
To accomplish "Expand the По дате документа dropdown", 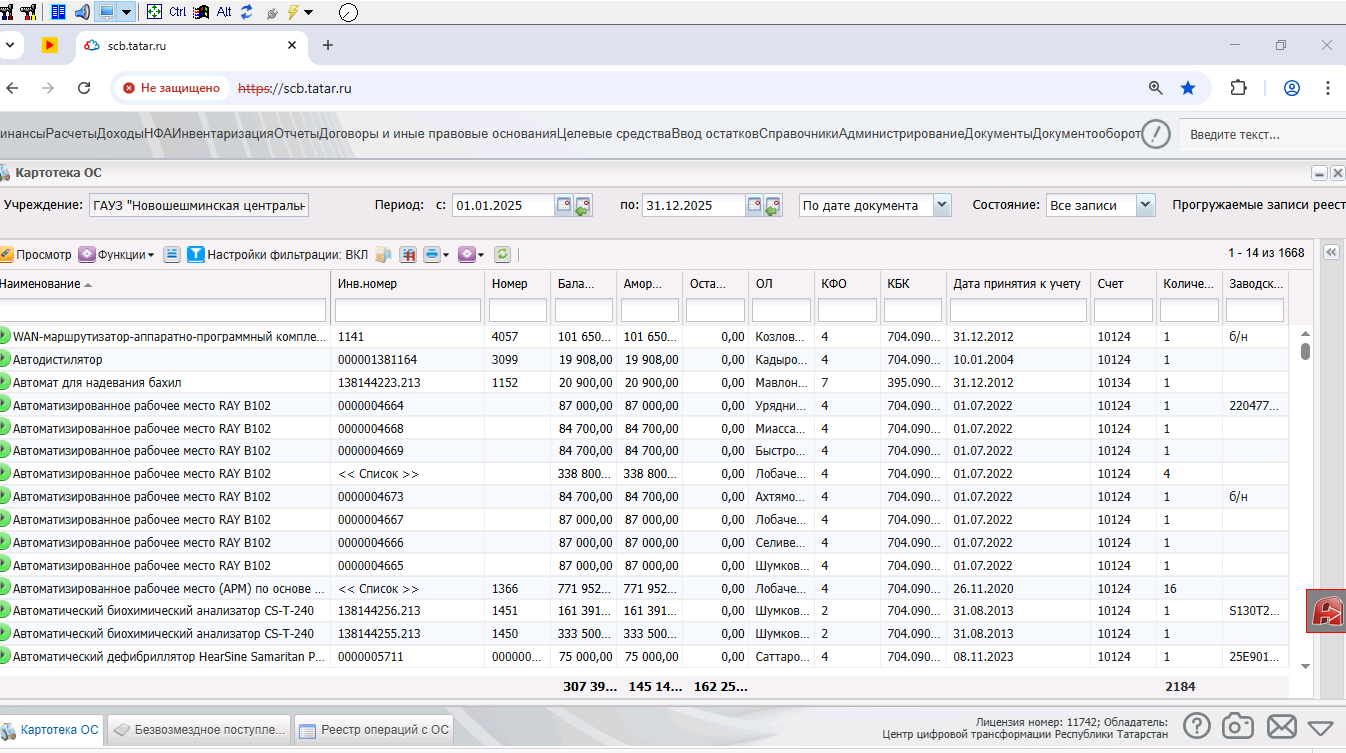I will (x=941, y=205).
